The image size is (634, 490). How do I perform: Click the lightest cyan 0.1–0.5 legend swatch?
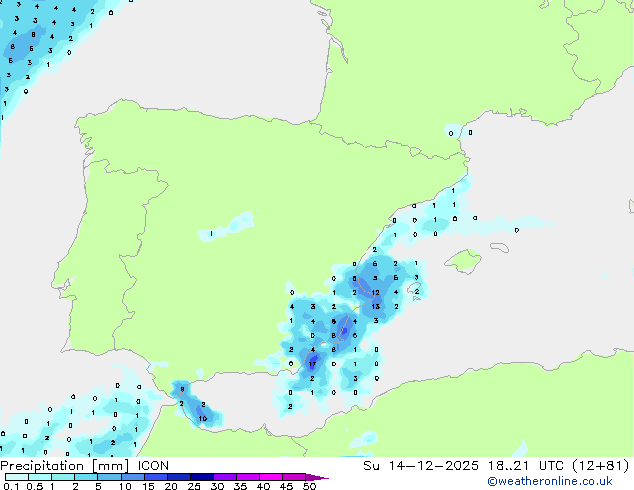coord(17,477)
